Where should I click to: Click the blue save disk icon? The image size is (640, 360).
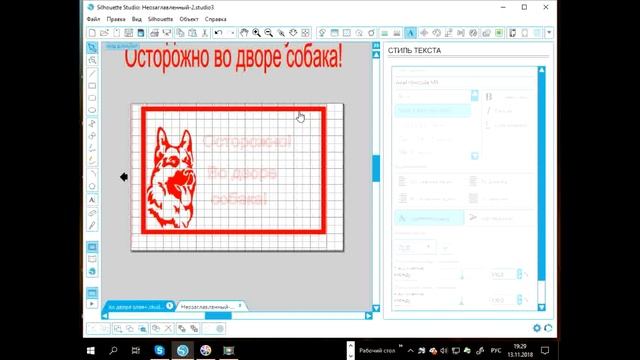[x=141, y=33]
